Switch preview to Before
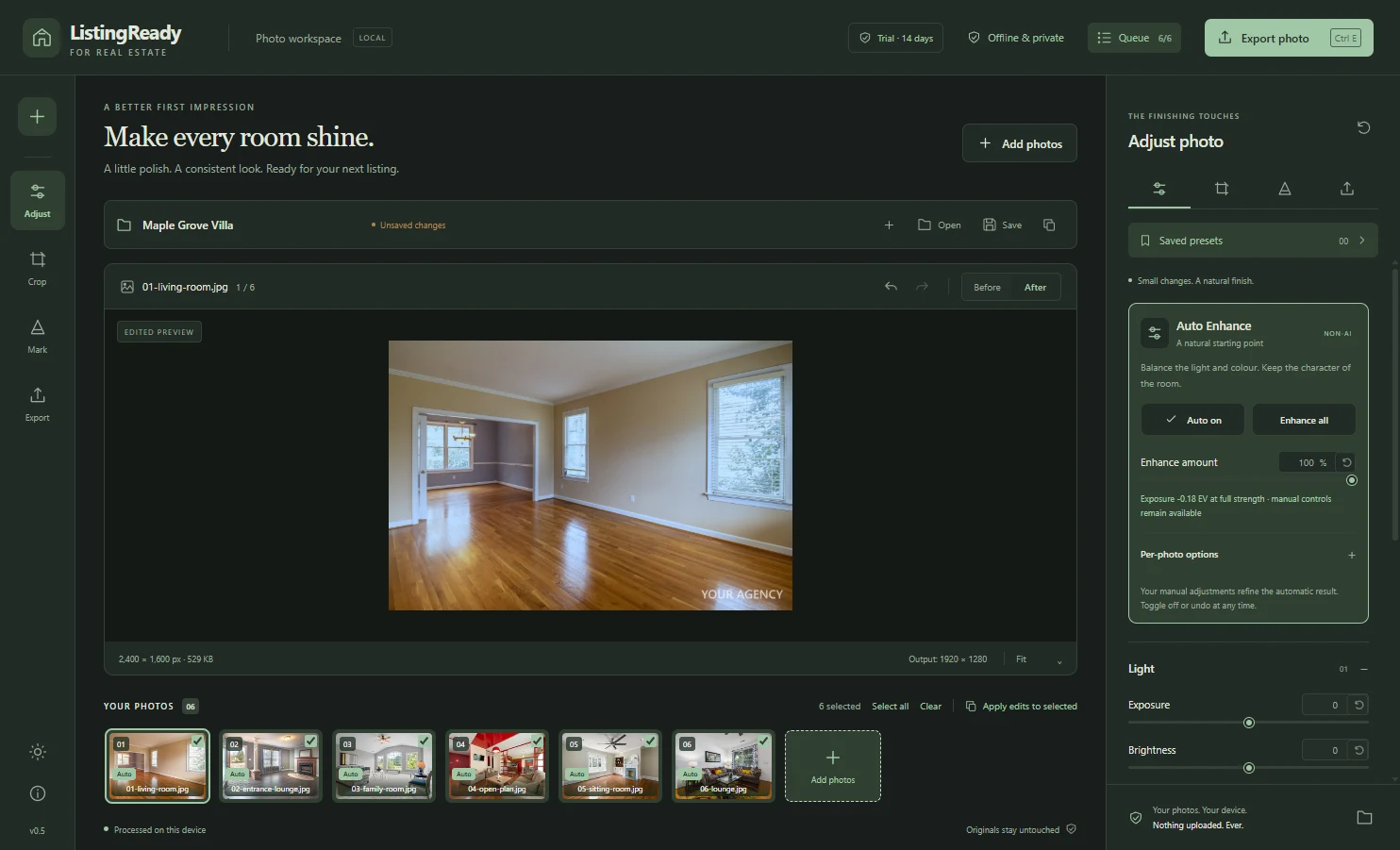This screenshot has width=1400, height=850. click(x=987, y=287)
